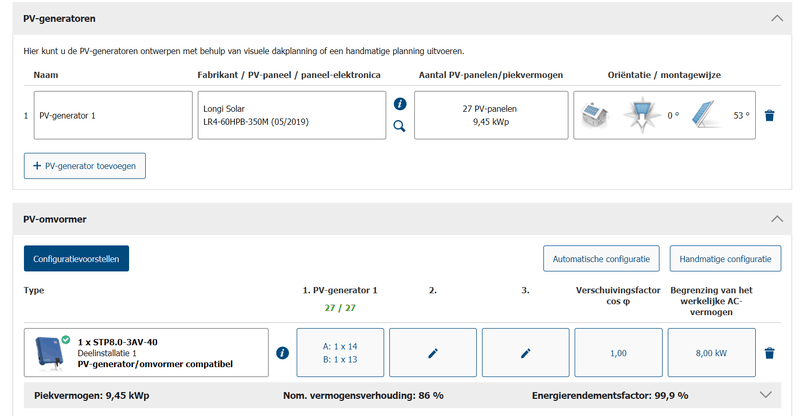The height and width of the screenshot is (416, 800).
Task: Collapse the PV-generatoren section
Action: pyautogui.click(x=777, y=18)
